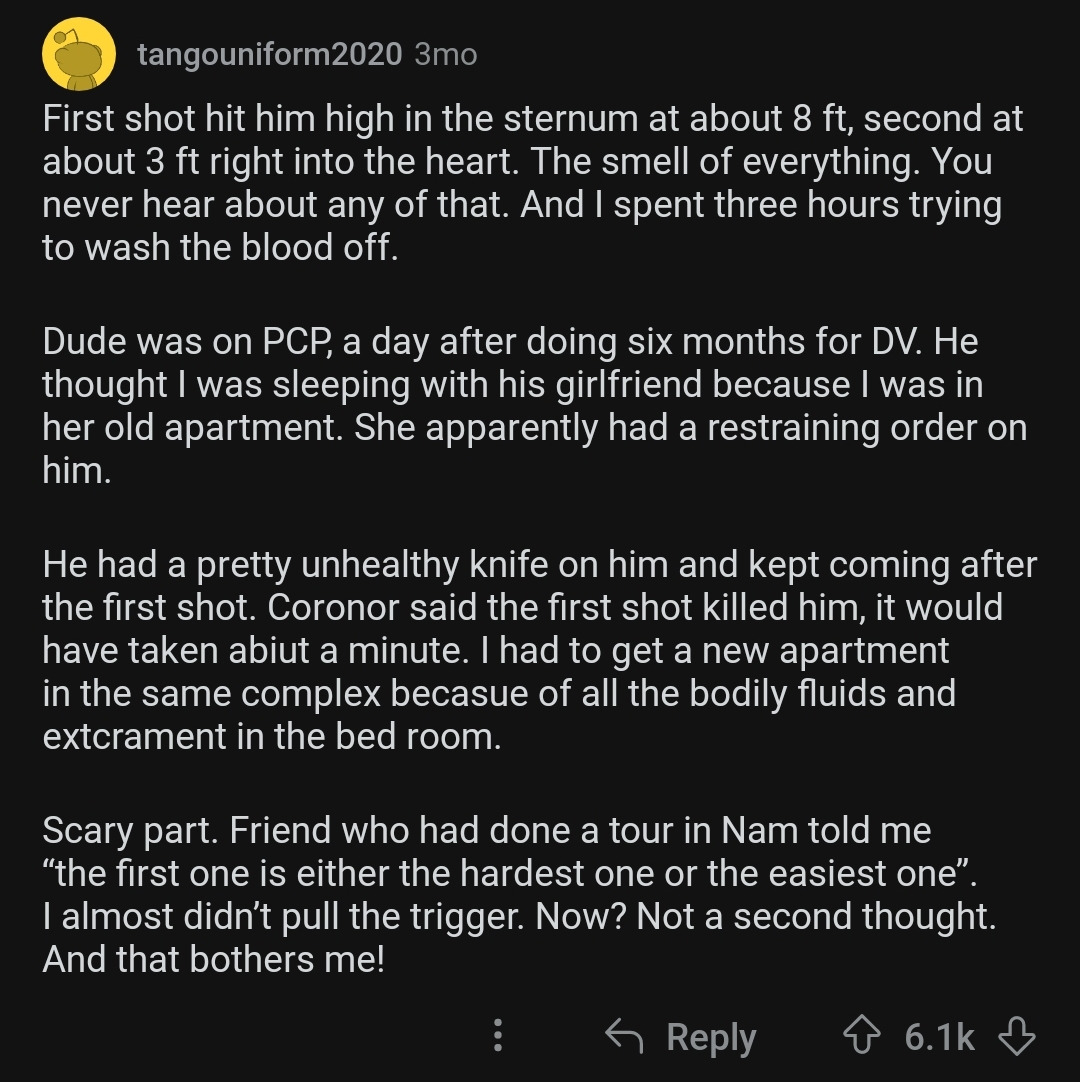Click the 6.1k vote count
This screenshot has height=1082, width=1080.
coord(939,1036)
